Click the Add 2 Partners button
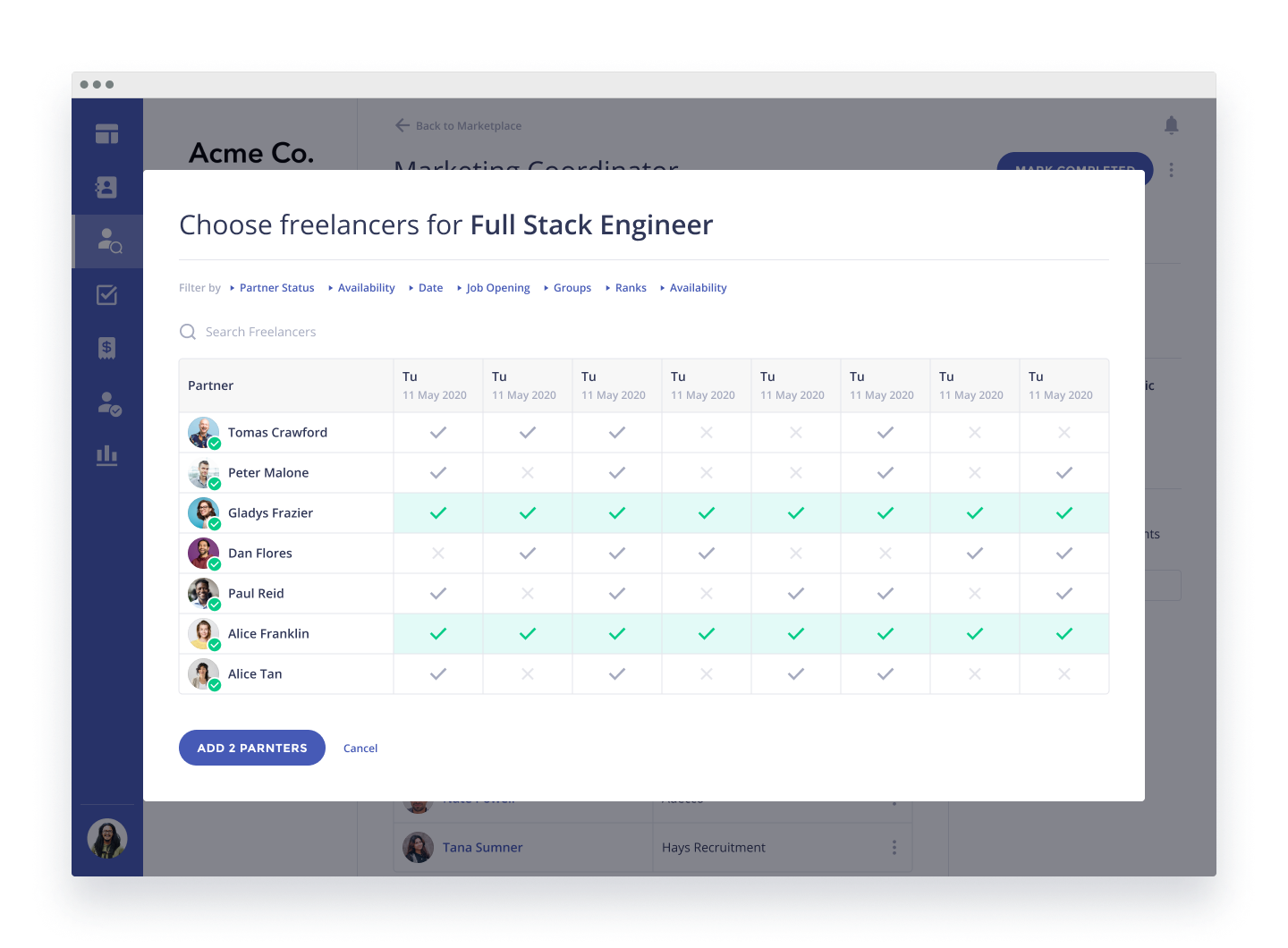 pos(252,748)
